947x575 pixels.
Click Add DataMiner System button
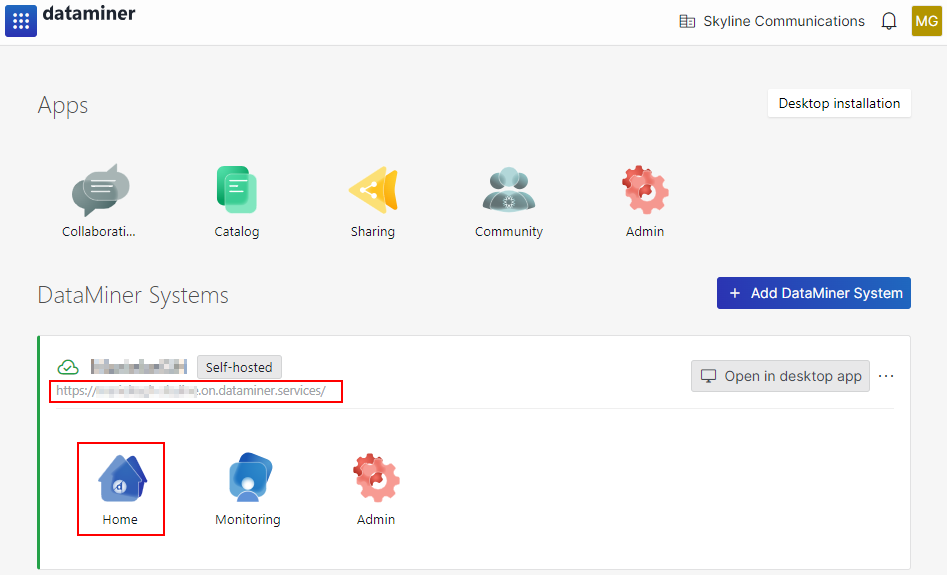[814, 293]
